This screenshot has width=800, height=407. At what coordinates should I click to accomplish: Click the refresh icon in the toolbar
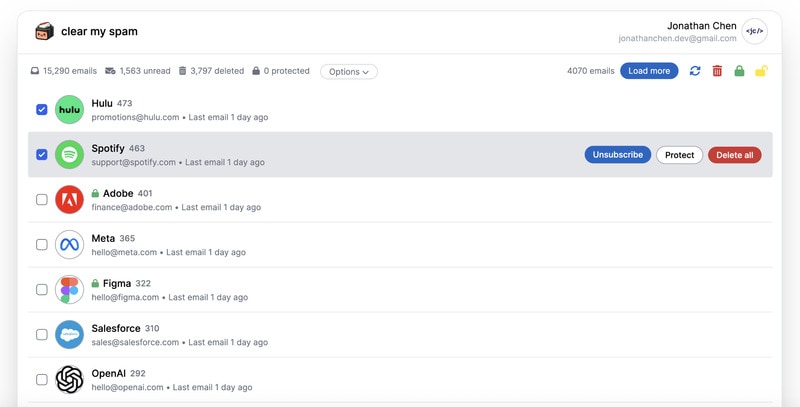[695, 71]
